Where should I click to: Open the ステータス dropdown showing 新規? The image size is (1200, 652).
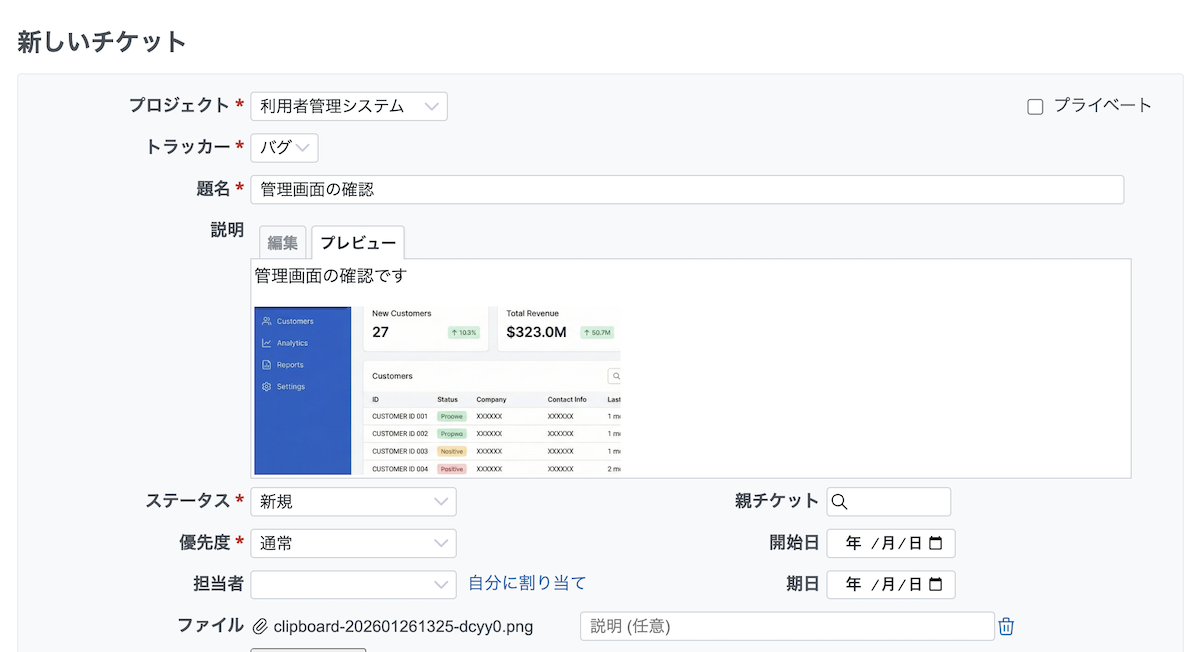[352, 502]
